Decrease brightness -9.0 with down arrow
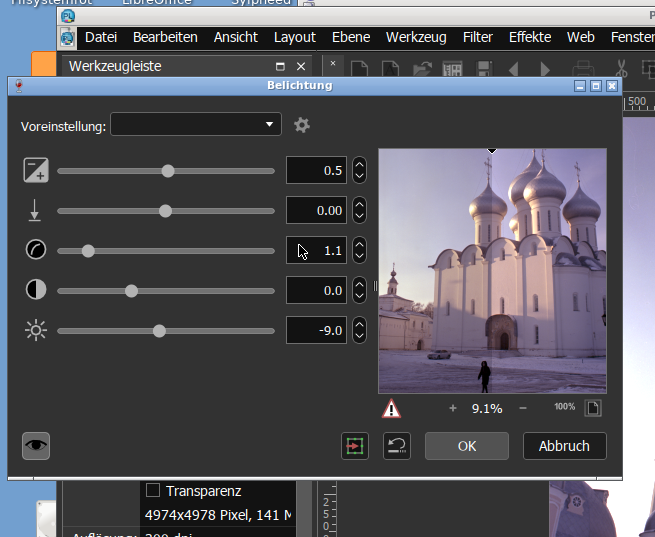The image size is (655, 537). click(x=359, y=336)
